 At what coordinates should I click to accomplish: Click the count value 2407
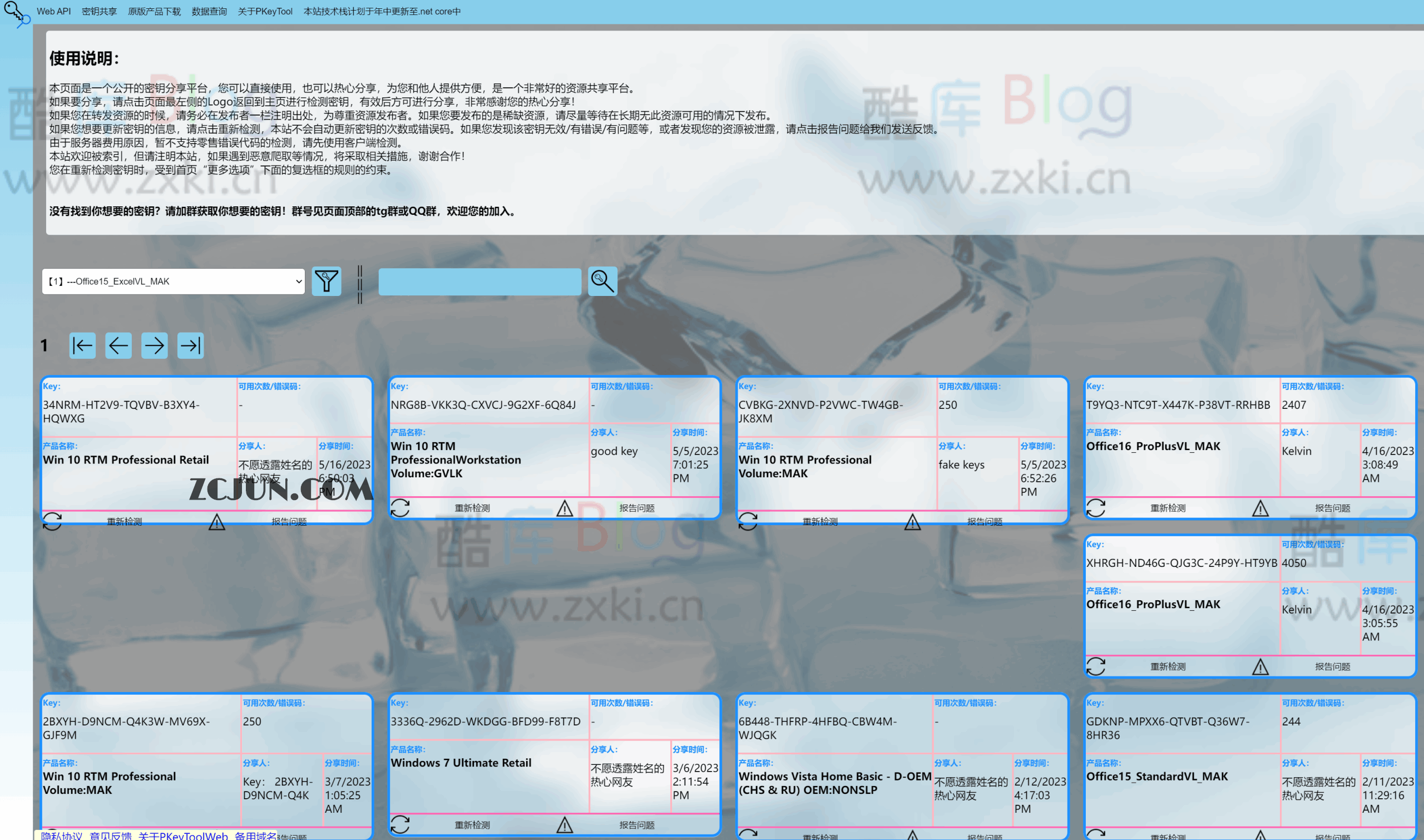[1294, 405]
